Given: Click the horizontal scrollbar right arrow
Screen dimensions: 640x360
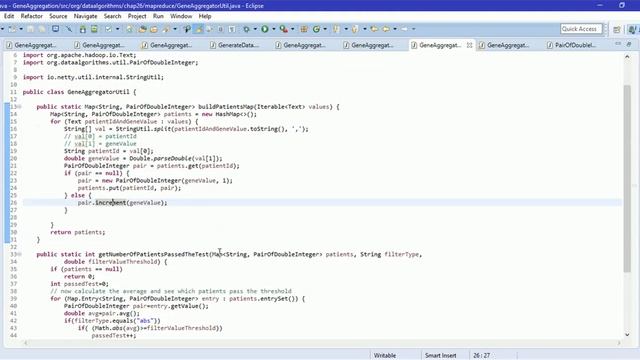Looking at the screenshot, I should click(619, 343).
